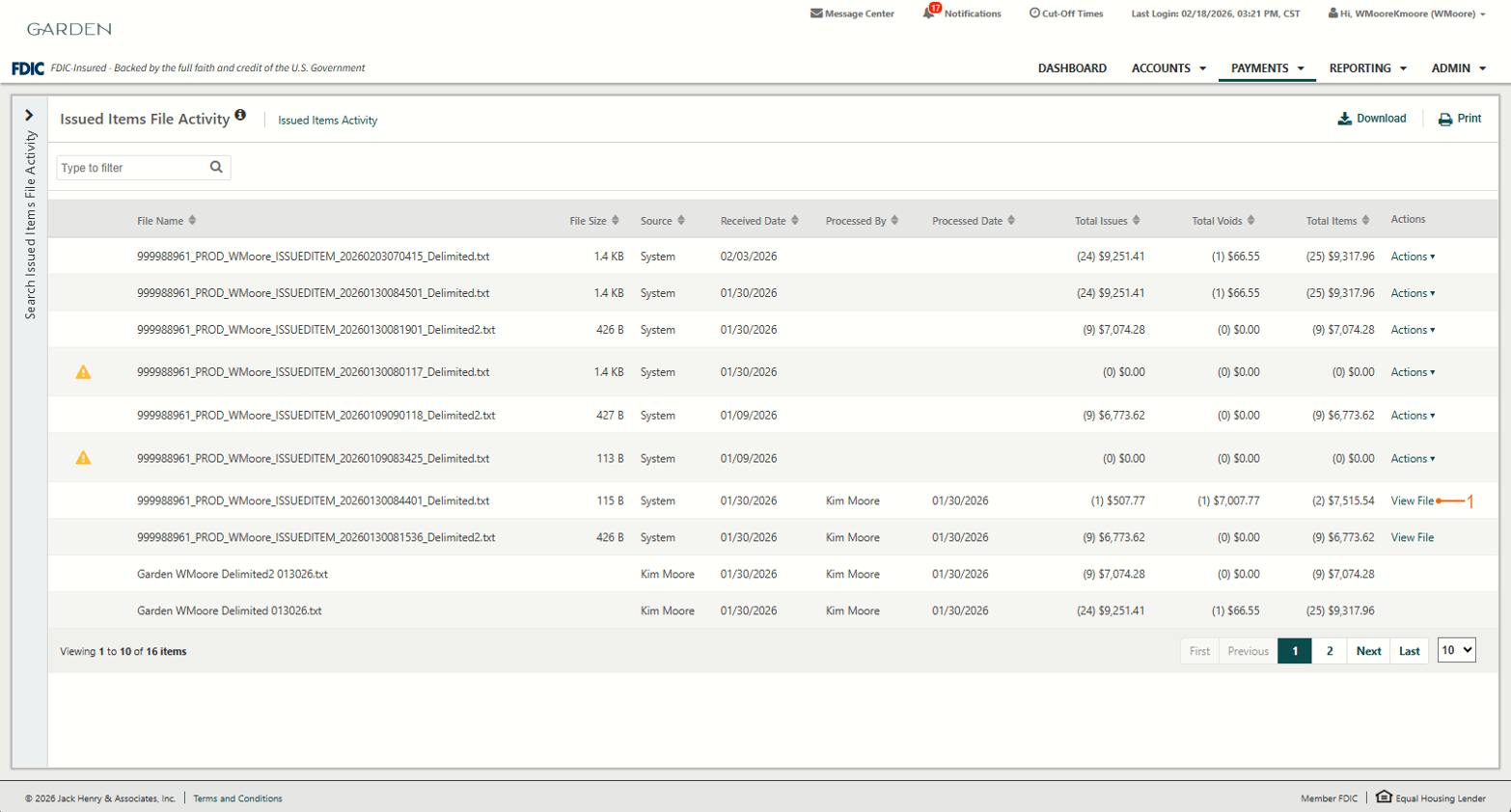Click the search magnifier icon in filter

click(216, 167)
